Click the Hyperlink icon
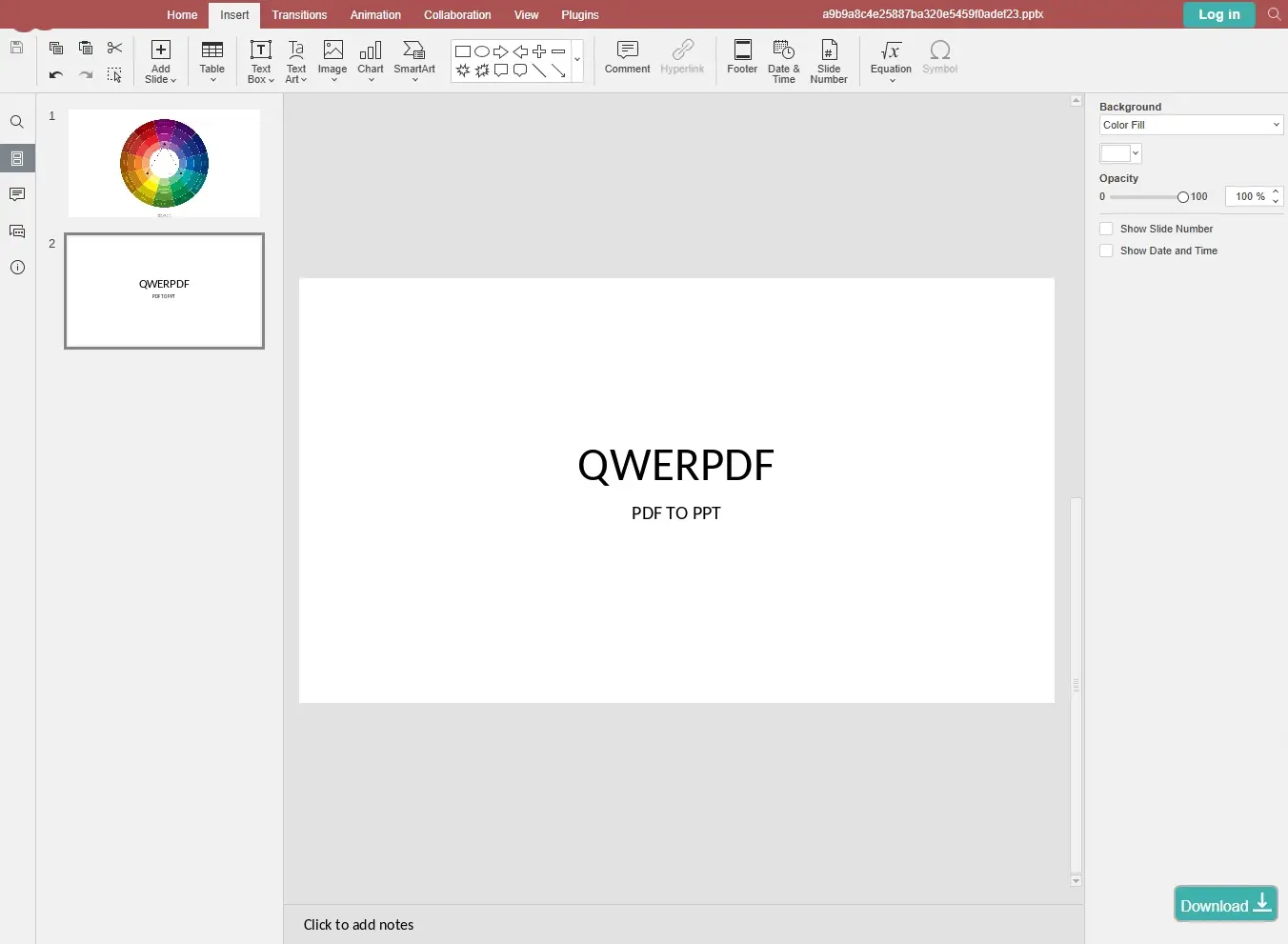Viewport: 1288px width, 944px height. pyautogui.click(x=682, y=57)
